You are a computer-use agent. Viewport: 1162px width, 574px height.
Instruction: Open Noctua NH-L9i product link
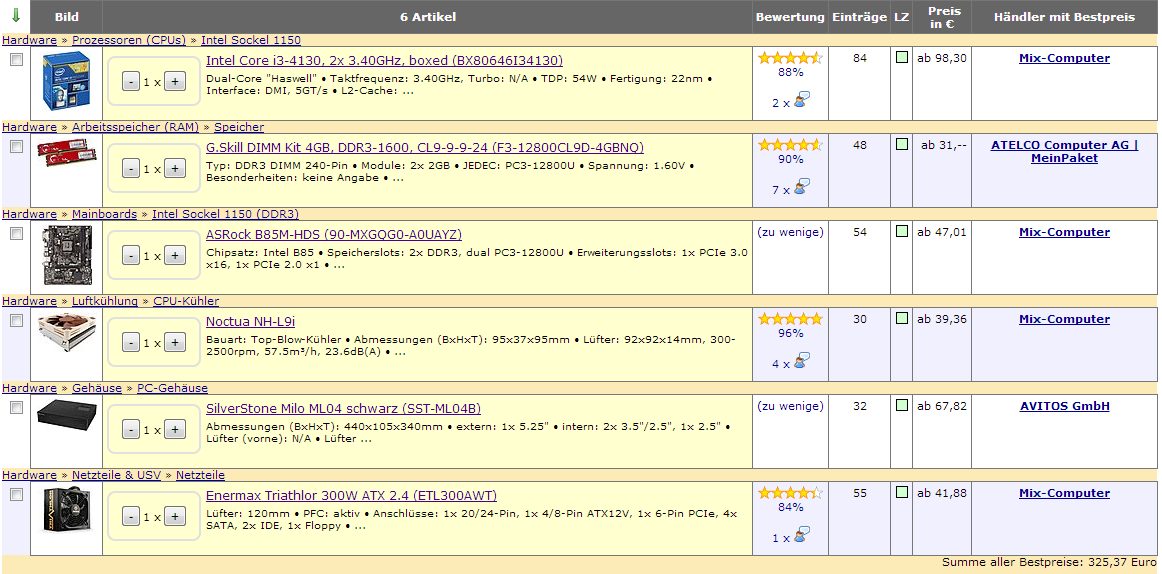(250, 321)
